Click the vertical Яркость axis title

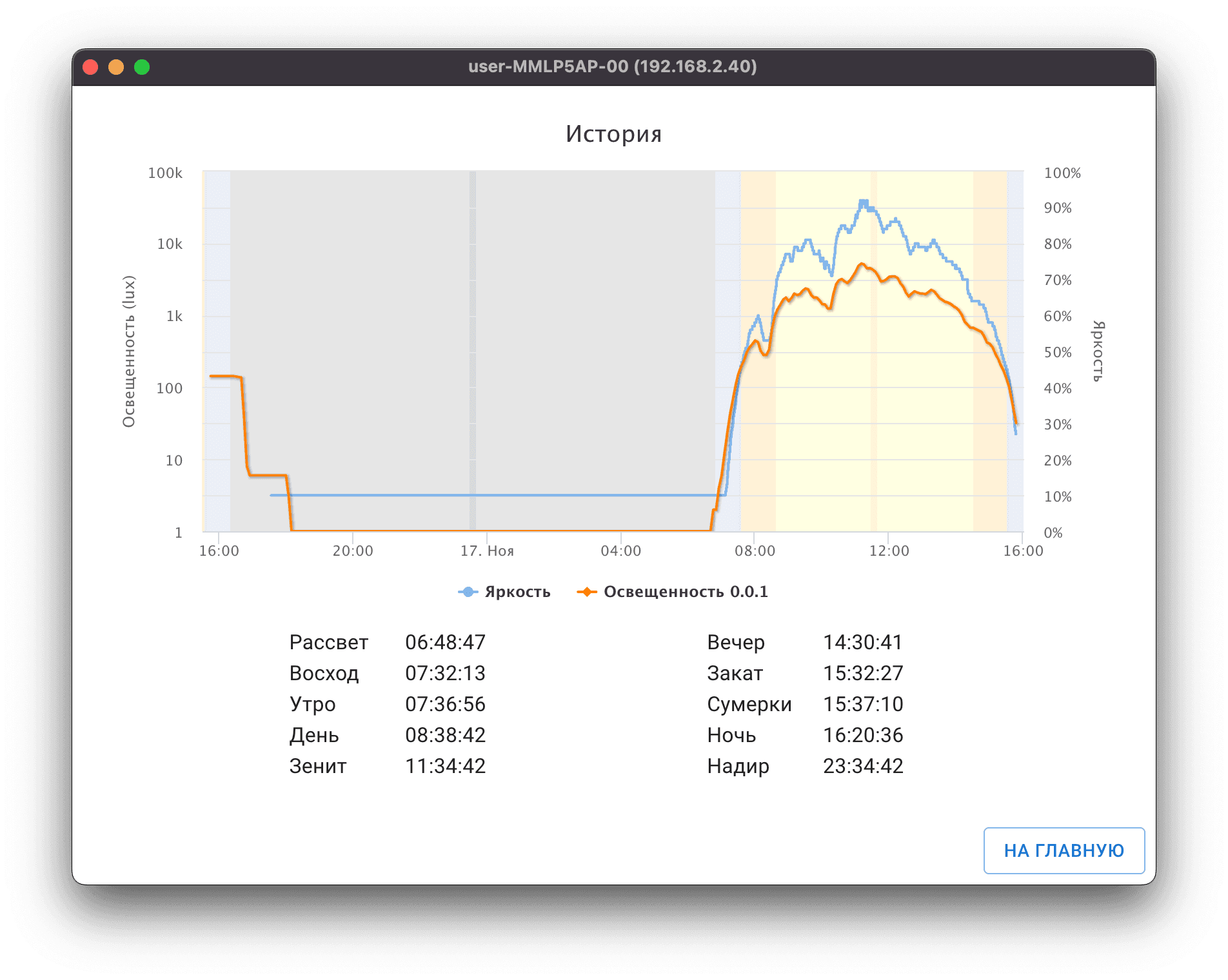tap(1098, 351)
